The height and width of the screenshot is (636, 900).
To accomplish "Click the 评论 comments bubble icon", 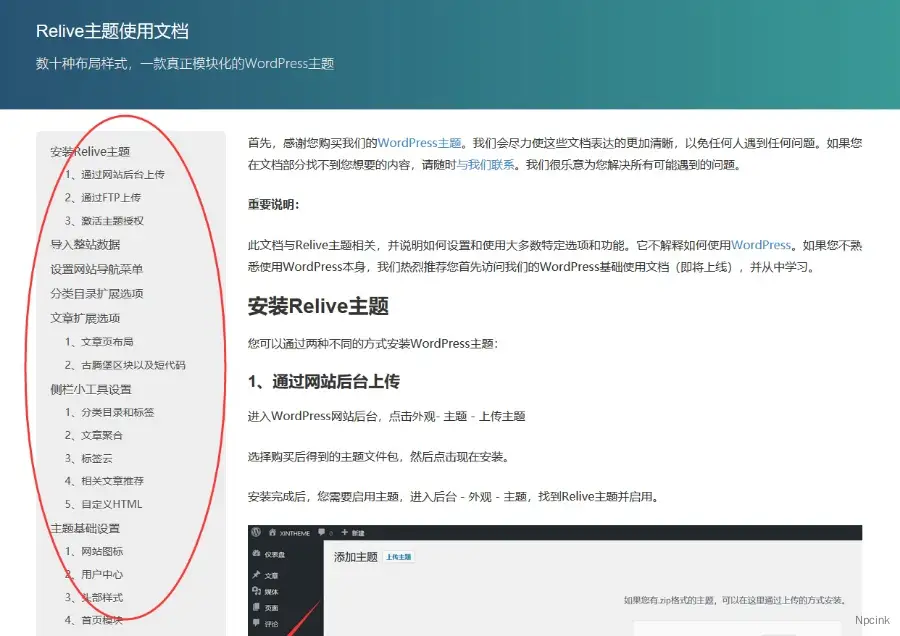I will click(256, 623).
